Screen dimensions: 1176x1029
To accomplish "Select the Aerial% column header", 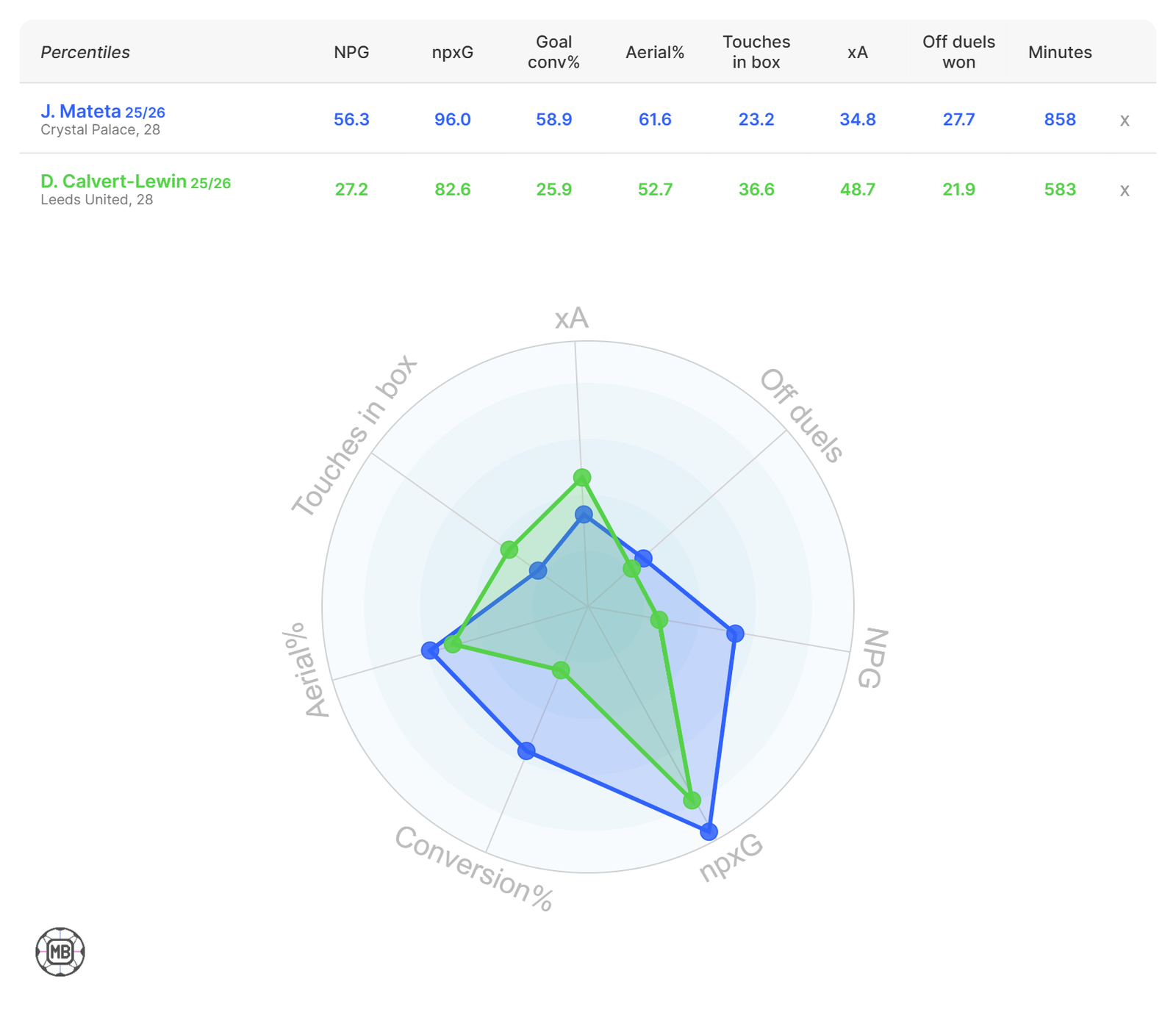I will (x=654, y=52).
